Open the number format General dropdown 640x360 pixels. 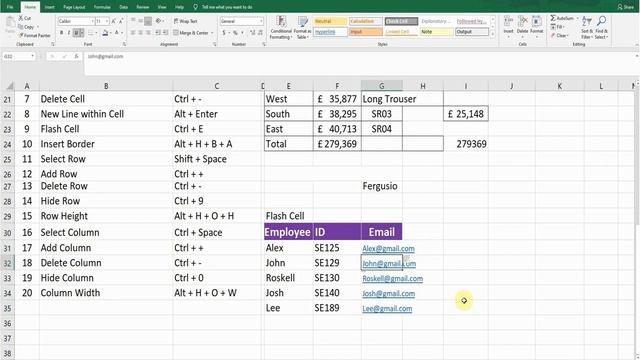(x=261, y=21)
